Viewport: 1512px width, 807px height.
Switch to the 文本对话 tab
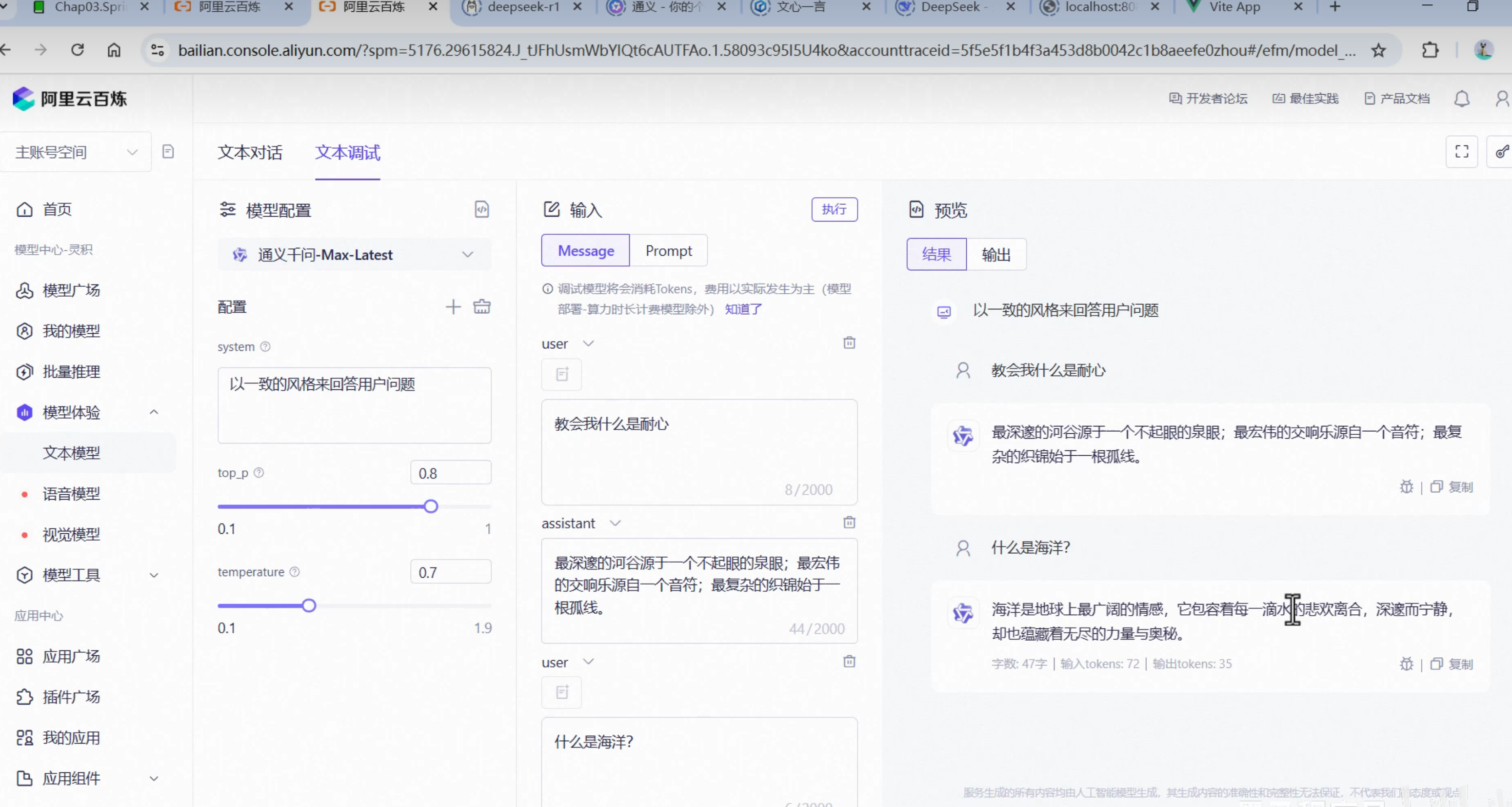click(250, 153)
